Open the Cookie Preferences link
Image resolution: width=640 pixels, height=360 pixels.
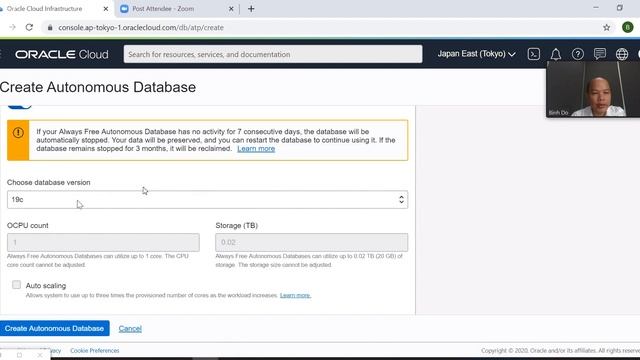click(95, 351)
